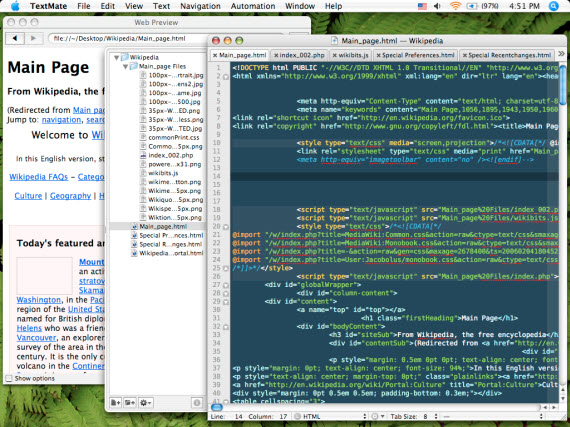
Task: Click the scroll-down arrow beside the editor
Action: coord(563,399)
